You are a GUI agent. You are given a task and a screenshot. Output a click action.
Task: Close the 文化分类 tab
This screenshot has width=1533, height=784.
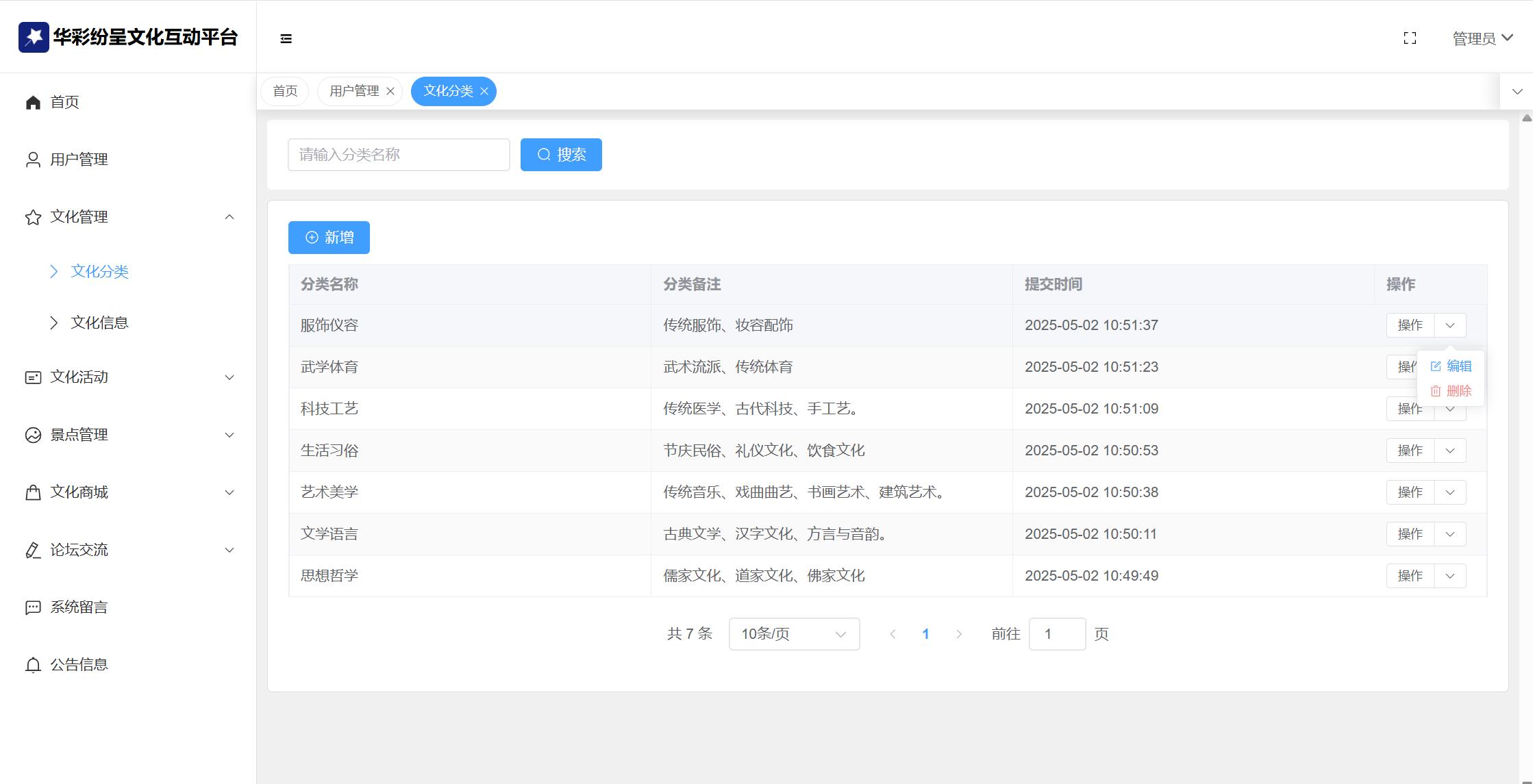pyautogui.click(x=484, y=91)
